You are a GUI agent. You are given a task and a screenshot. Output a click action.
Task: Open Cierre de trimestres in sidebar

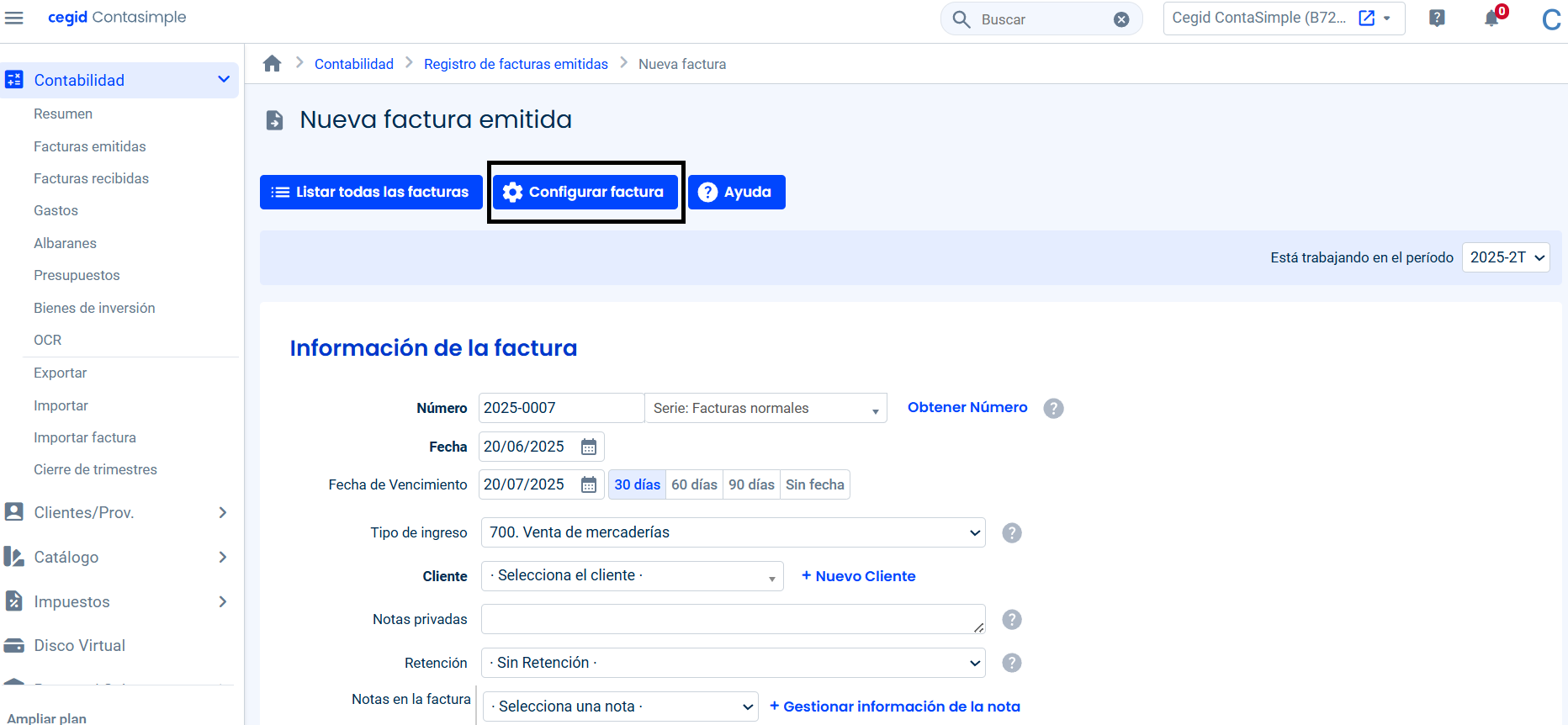click(95, 469)
